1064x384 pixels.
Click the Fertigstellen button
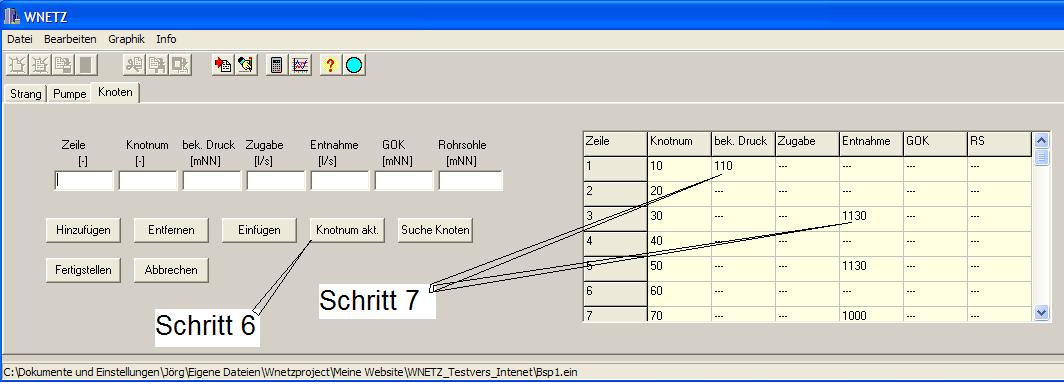click(78, 270)
